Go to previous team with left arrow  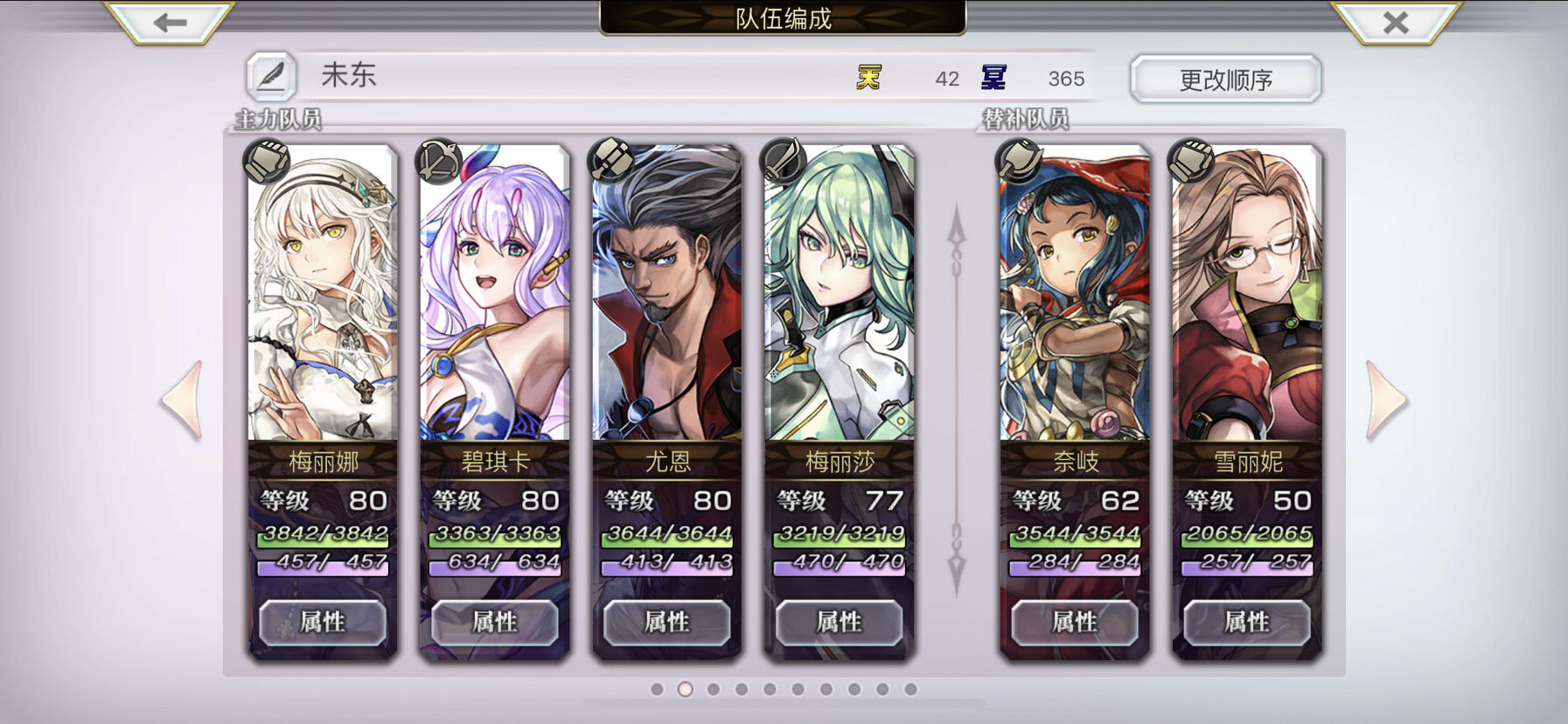click(182, 400)
